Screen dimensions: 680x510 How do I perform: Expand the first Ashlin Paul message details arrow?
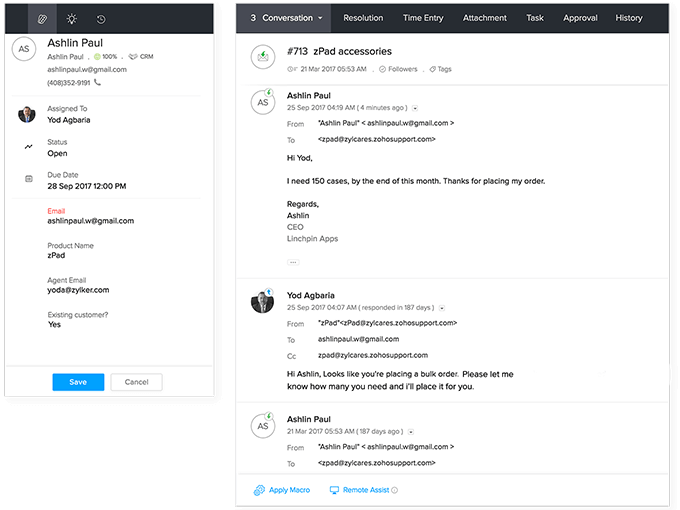(x=415, y=107)
